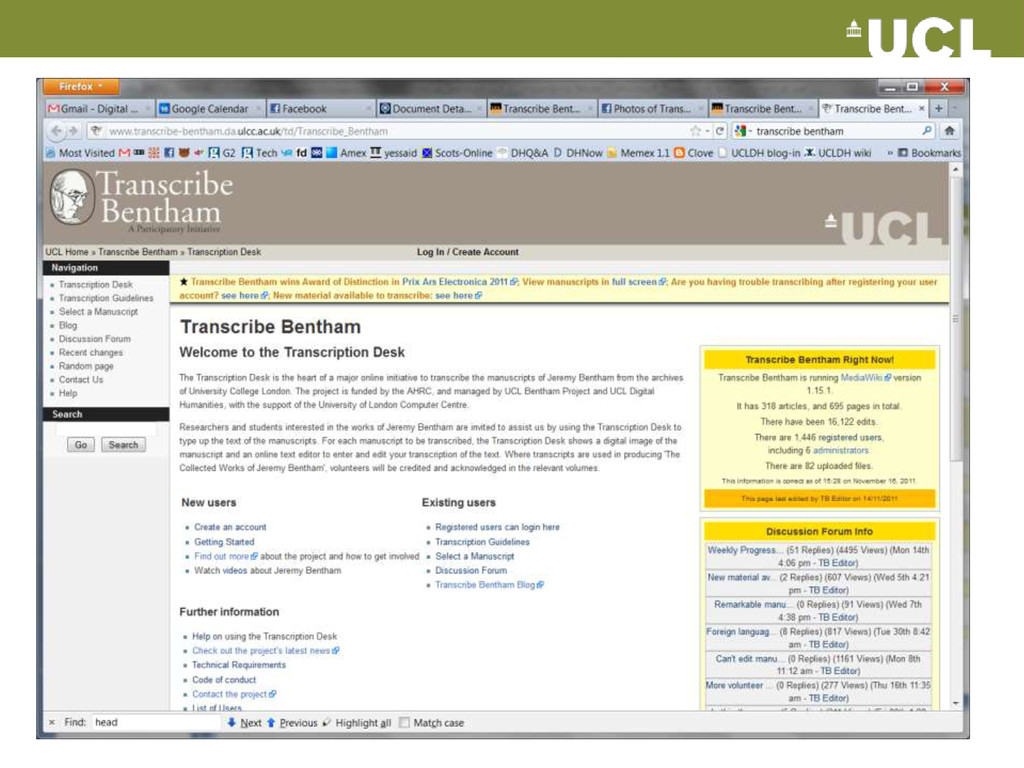
Task: Bookmark the page with the star icon
Action: click(696, 131)
